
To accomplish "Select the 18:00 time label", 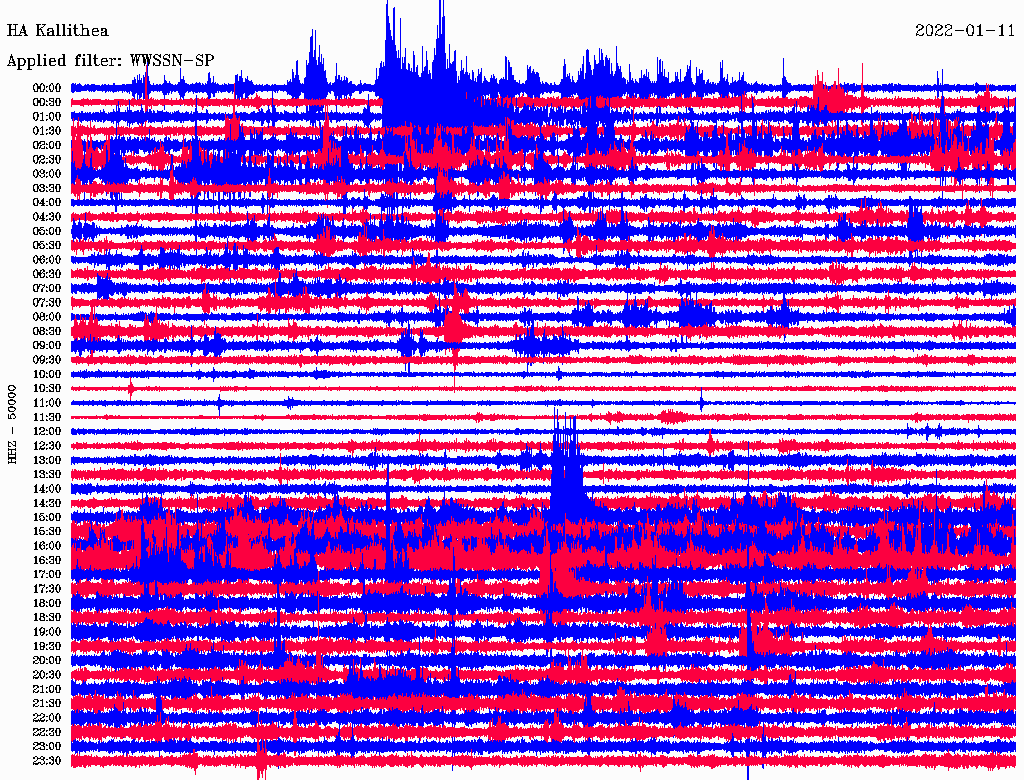I will (47, 603).
